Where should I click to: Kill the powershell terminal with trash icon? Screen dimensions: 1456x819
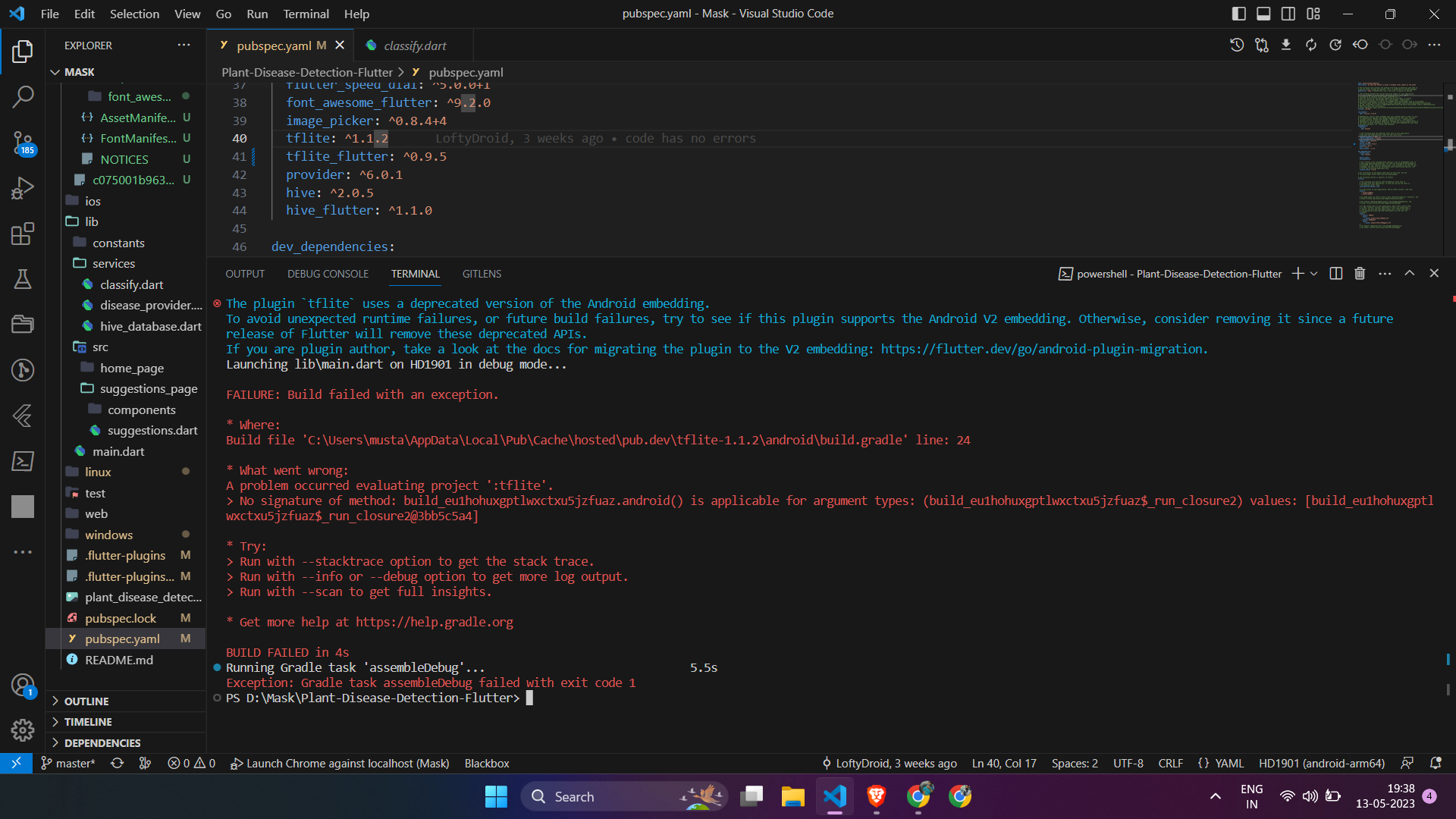tap(1360, 273)
